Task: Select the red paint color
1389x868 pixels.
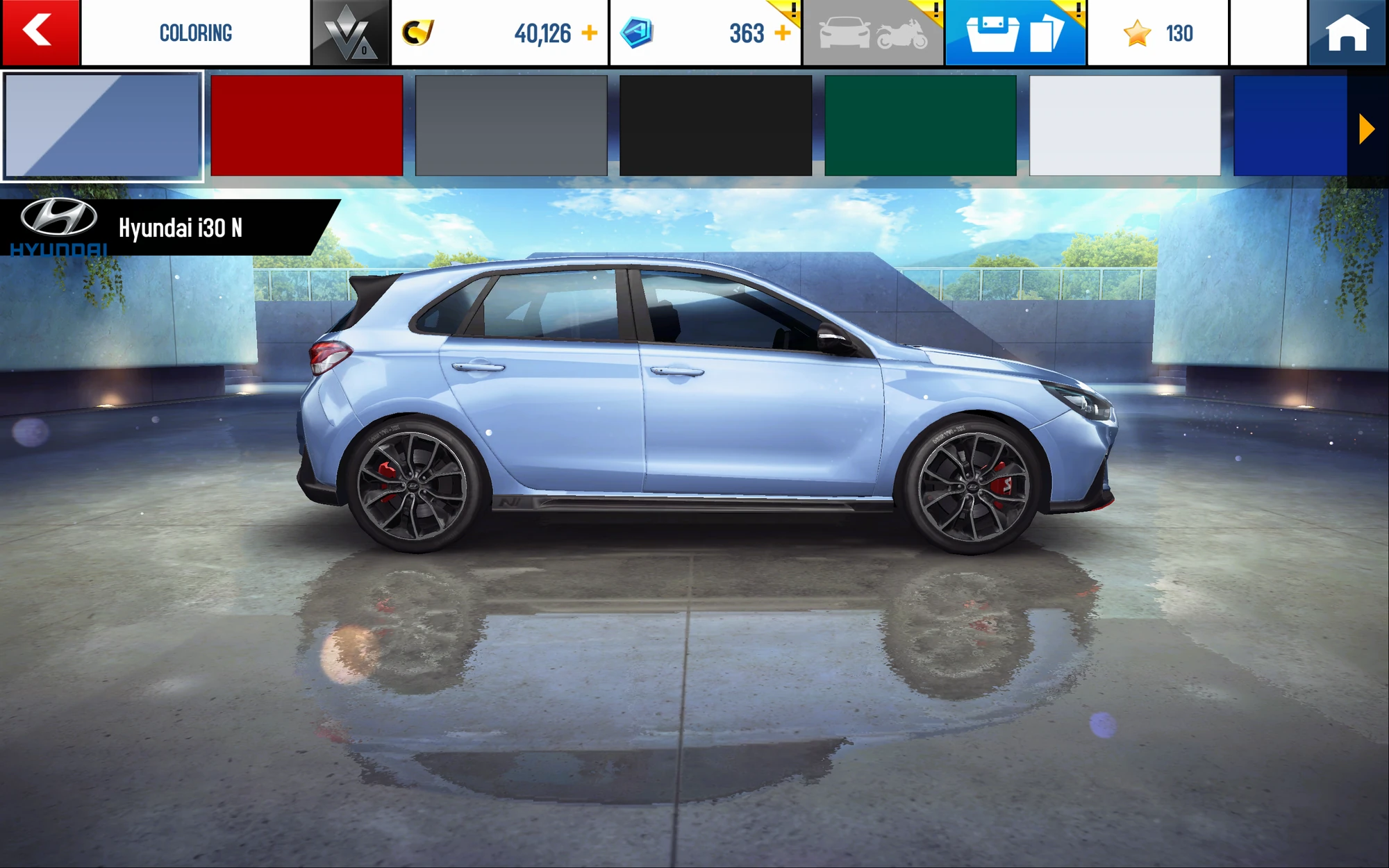Action: pos(308,124)
